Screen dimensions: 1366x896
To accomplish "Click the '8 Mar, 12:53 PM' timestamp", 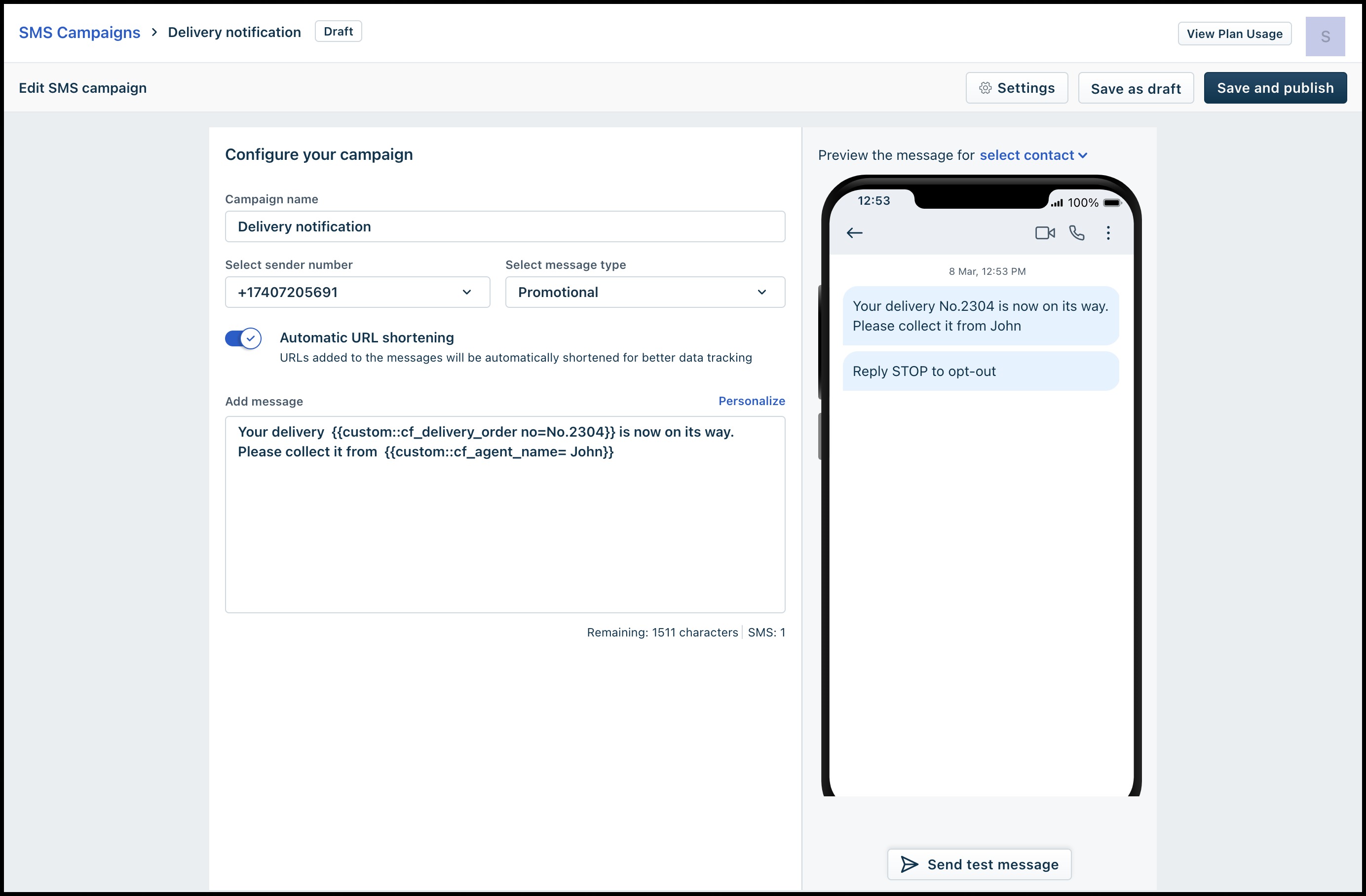I will [987, 271].
